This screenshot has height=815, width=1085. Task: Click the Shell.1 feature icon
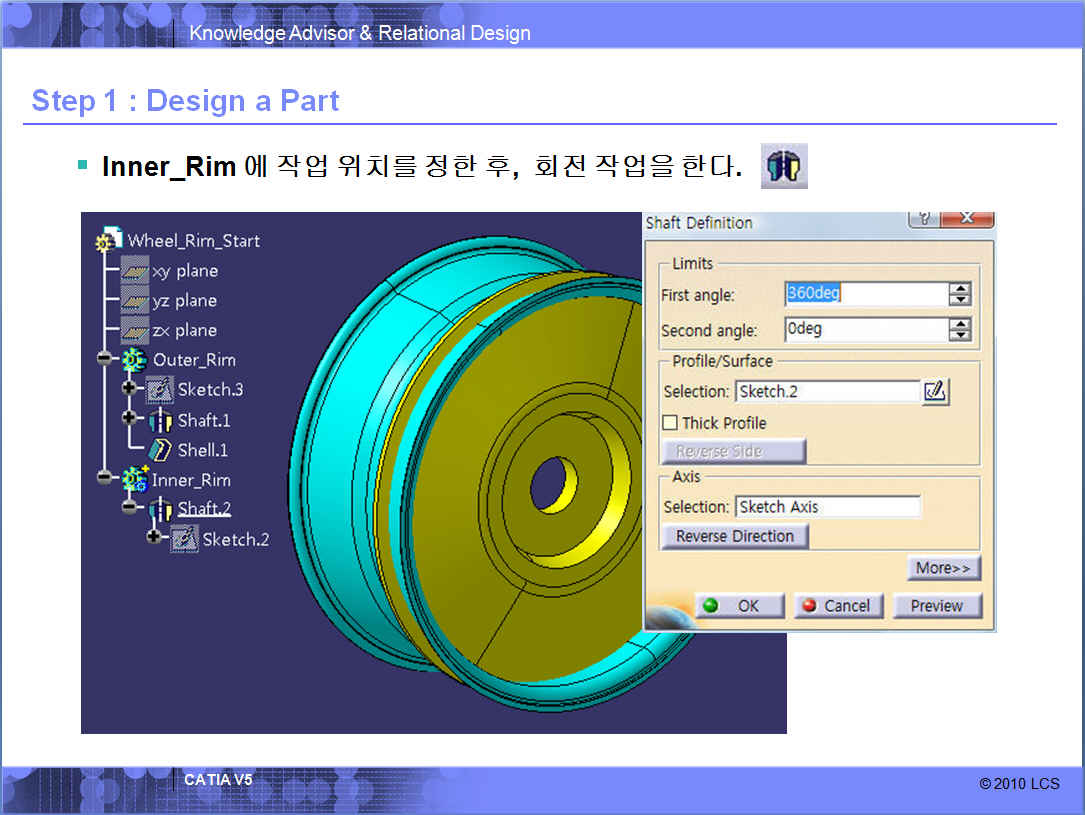pos(160,450)
